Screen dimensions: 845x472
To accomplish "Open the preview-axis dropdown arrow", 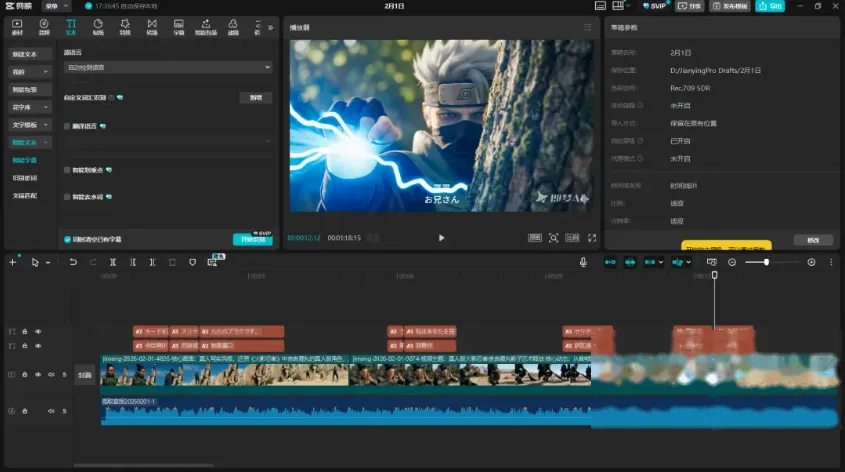I will click(x=688, y=263).
